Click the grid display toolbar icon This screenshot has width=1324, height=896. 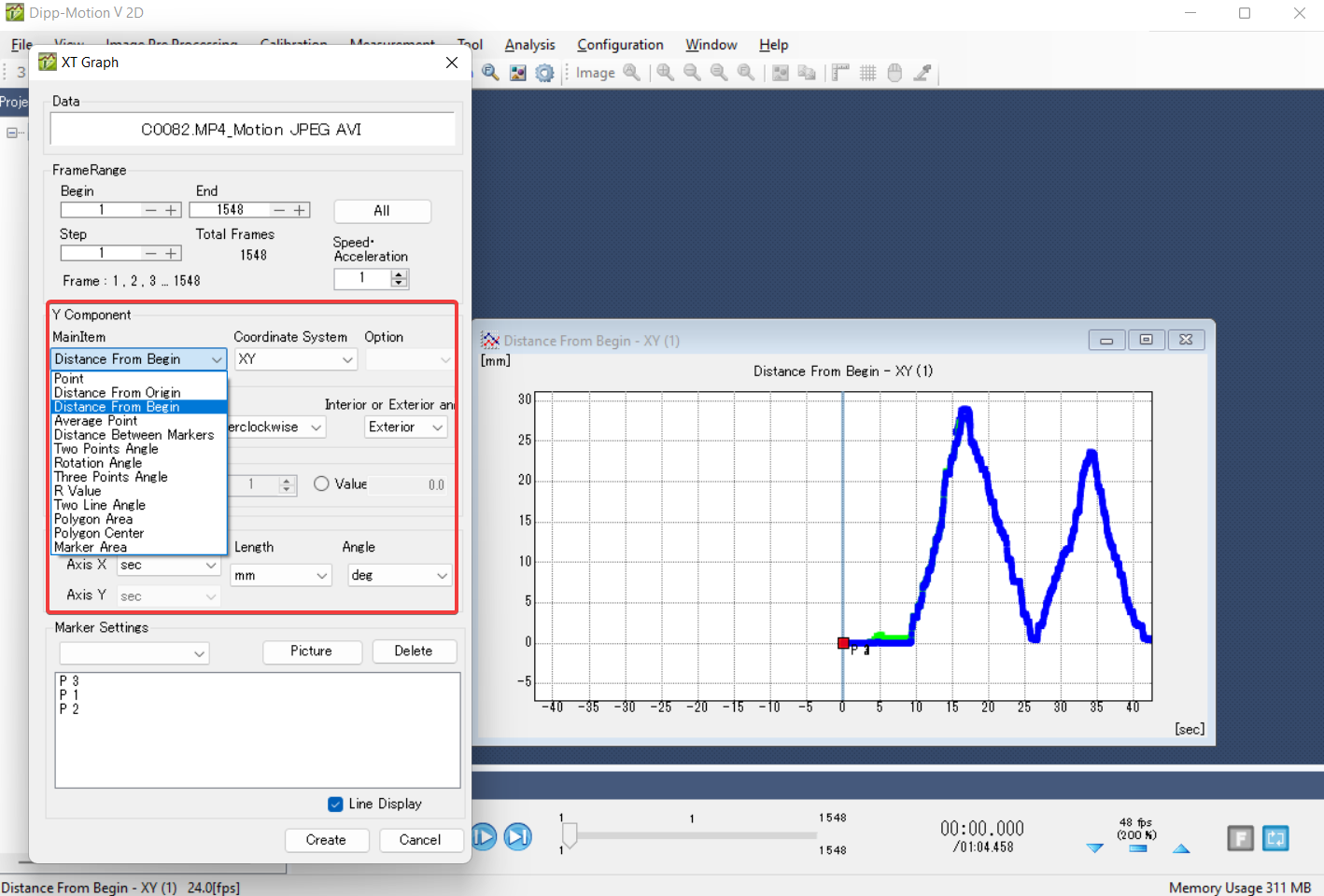pos(867,73)
